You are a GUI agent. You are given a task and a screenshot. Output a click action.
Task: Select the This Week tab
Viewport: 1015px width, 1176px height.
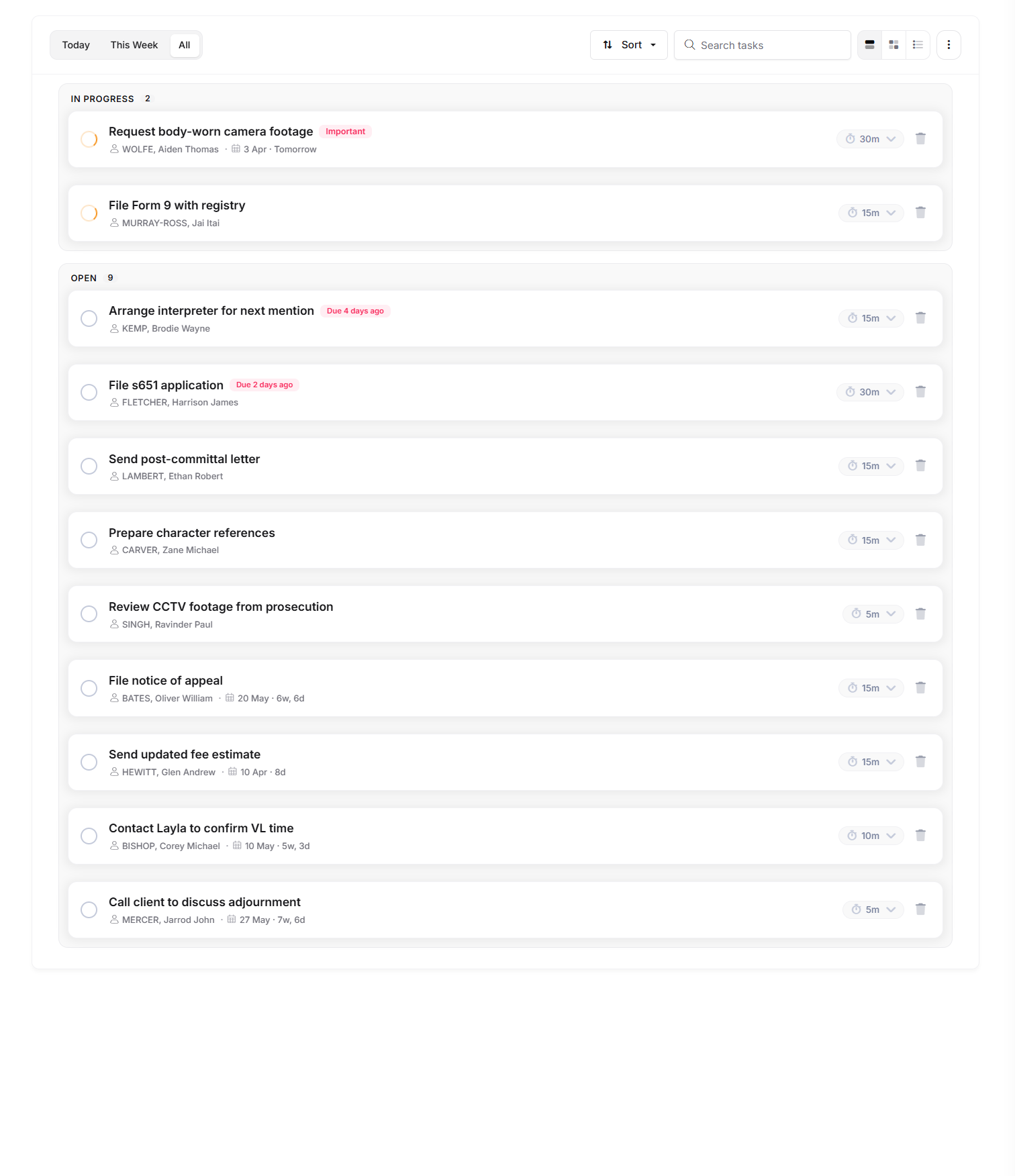134,44
